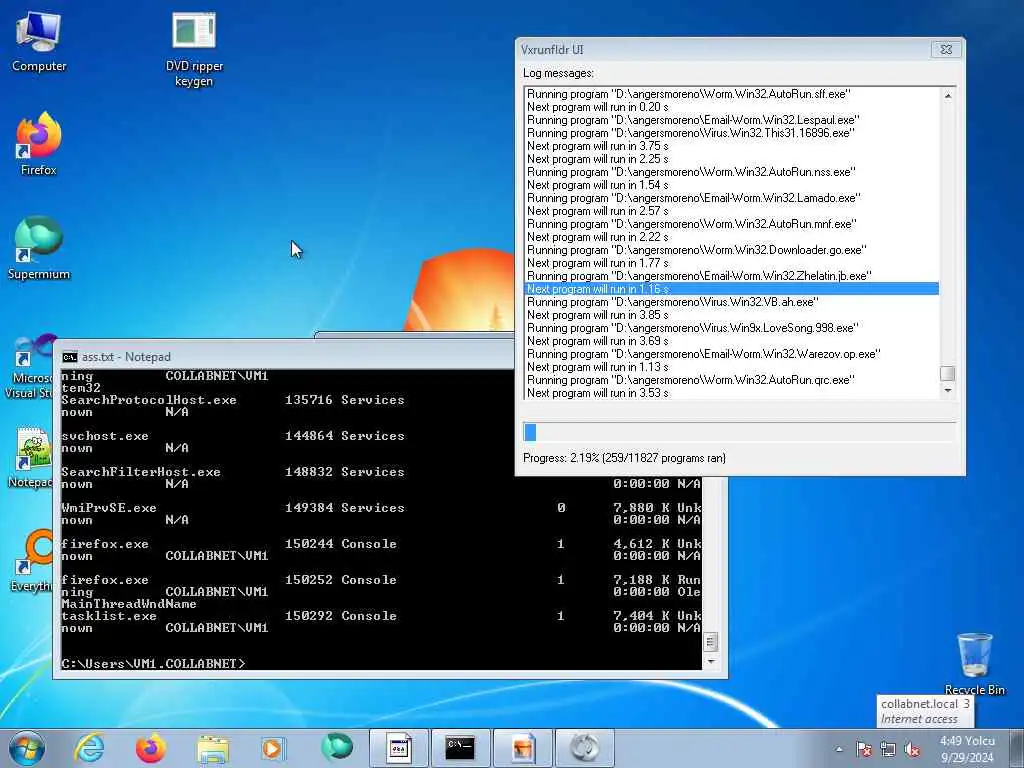This screenshot has height=768, width=1024.
Task: Open the Action Center flag icon
Action: coord(863,750)
